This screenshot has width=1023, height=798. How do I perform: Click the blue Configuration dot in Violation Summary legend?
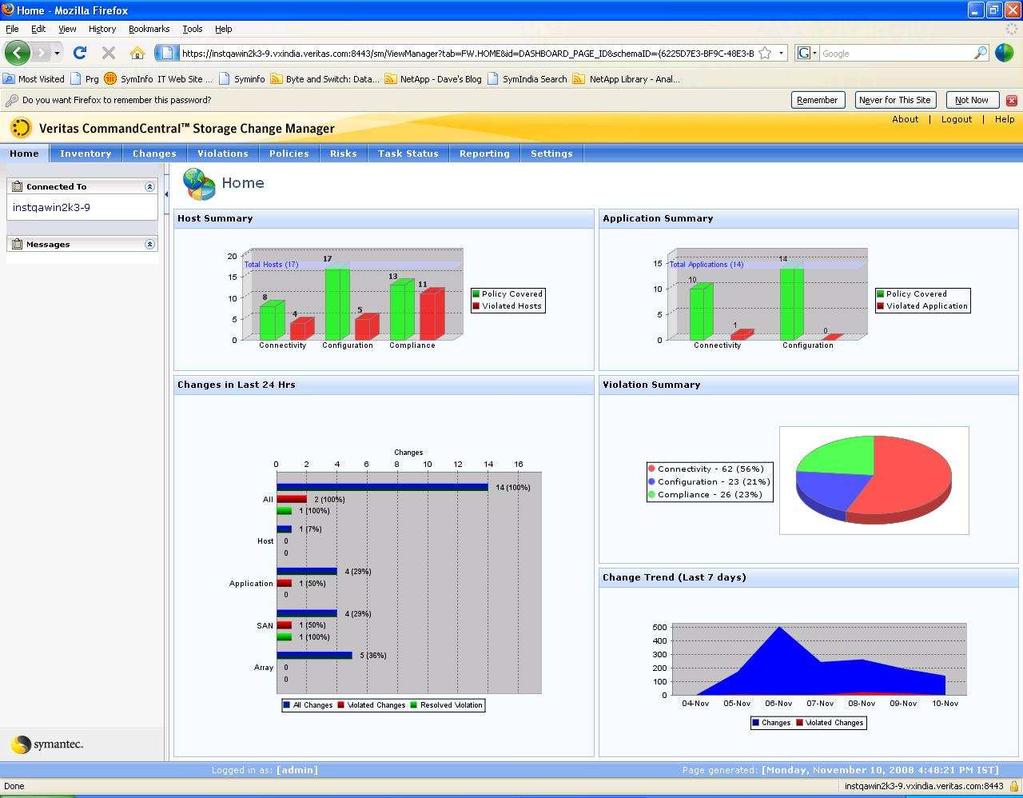pos(652,482)
